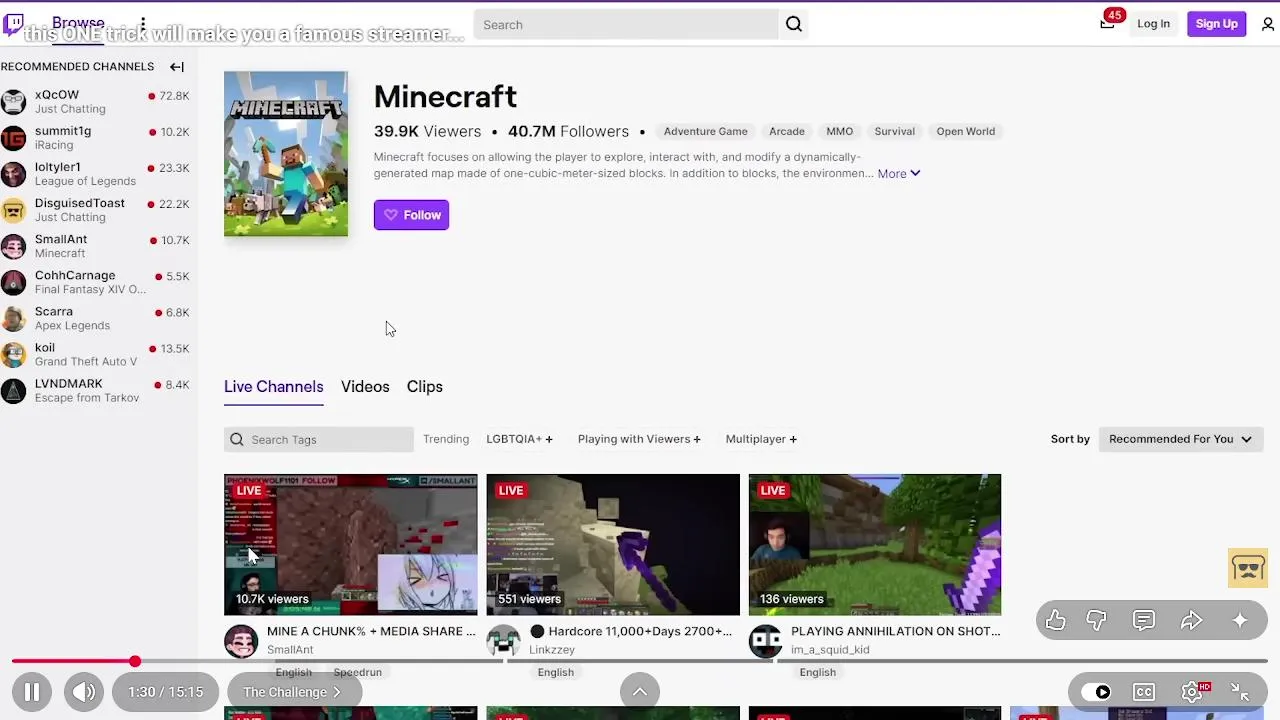Open Scarra channel avatar

[x=13, y=318]
